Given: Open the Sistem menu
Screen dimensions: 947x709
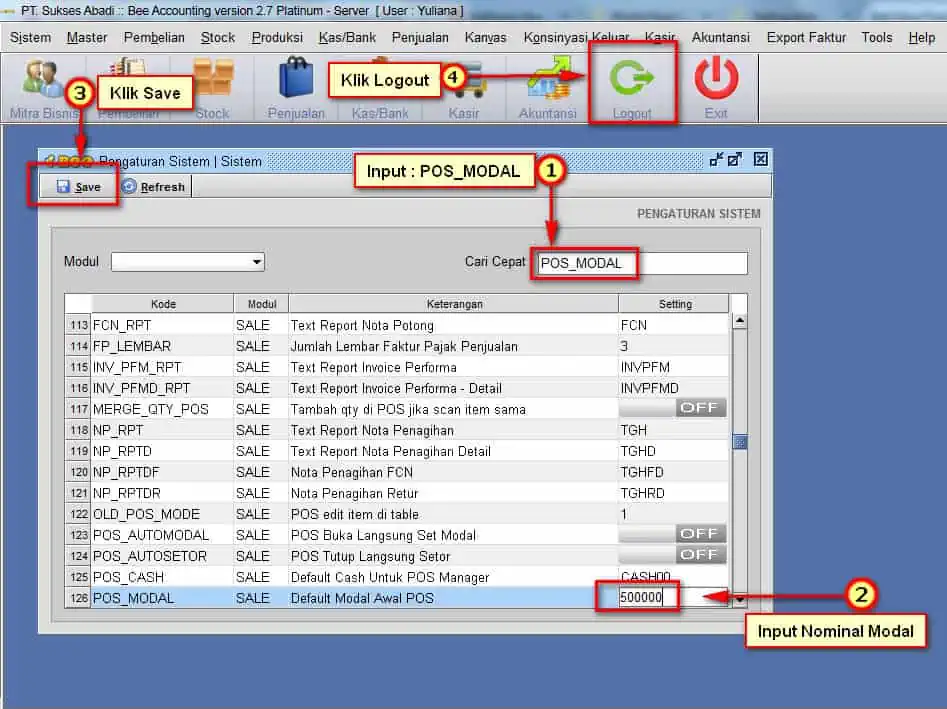Looking at the screenshot, I should tap(30, 37).
